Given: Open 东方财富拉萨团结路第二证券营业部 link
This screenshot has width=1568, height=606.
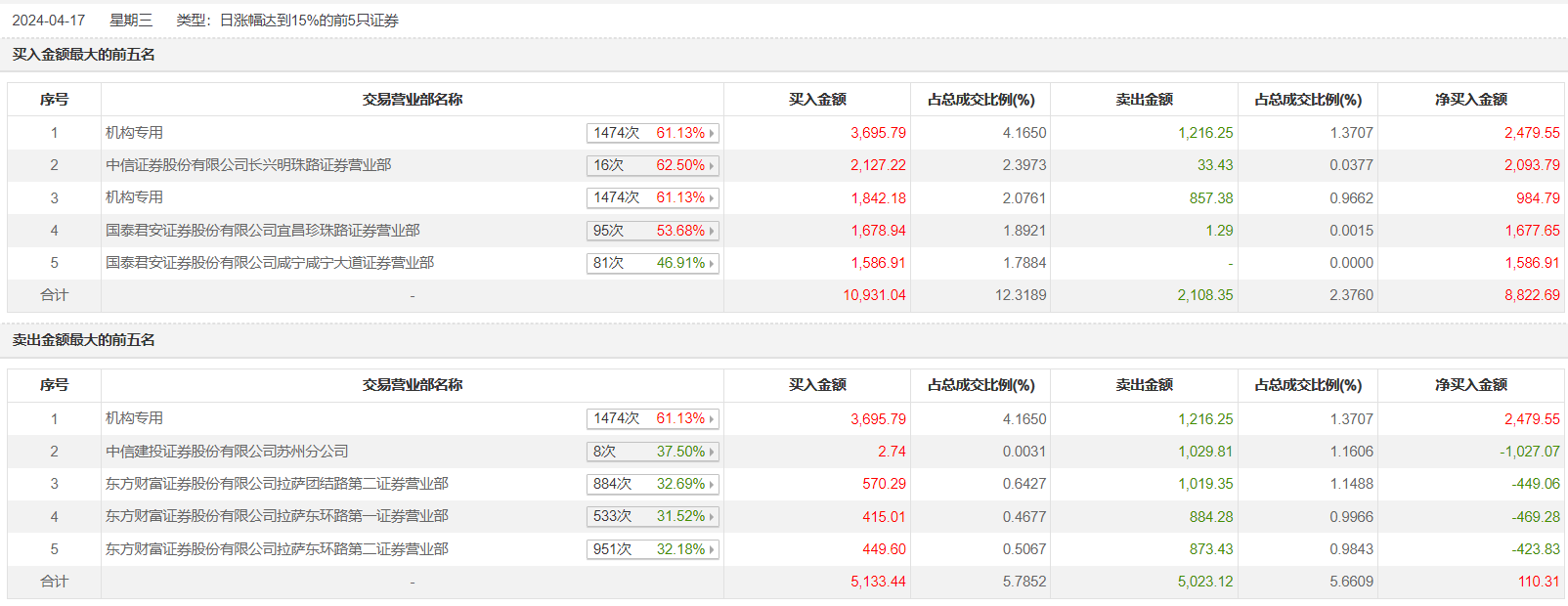Looking at the screenshot, I should 277,484.
